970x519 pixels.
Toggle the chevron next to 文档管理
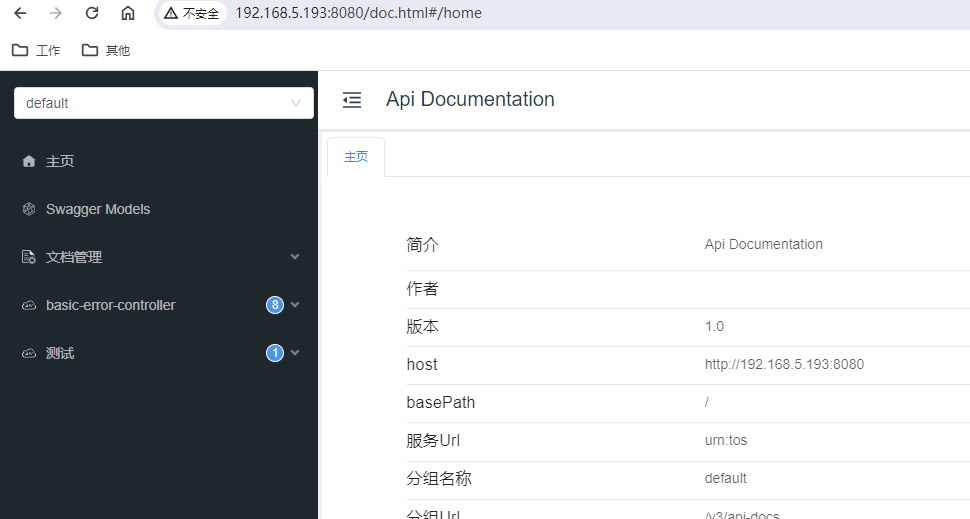[x=295, y=256]
